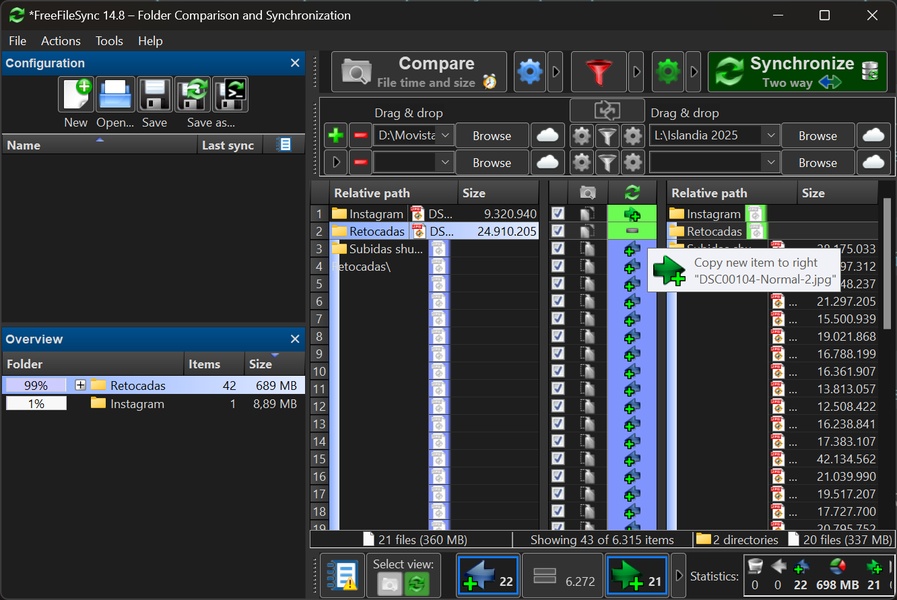Click the swap sides icon
Image resolution: width=897 pixels, height=600 pixels.
point(607,111)
